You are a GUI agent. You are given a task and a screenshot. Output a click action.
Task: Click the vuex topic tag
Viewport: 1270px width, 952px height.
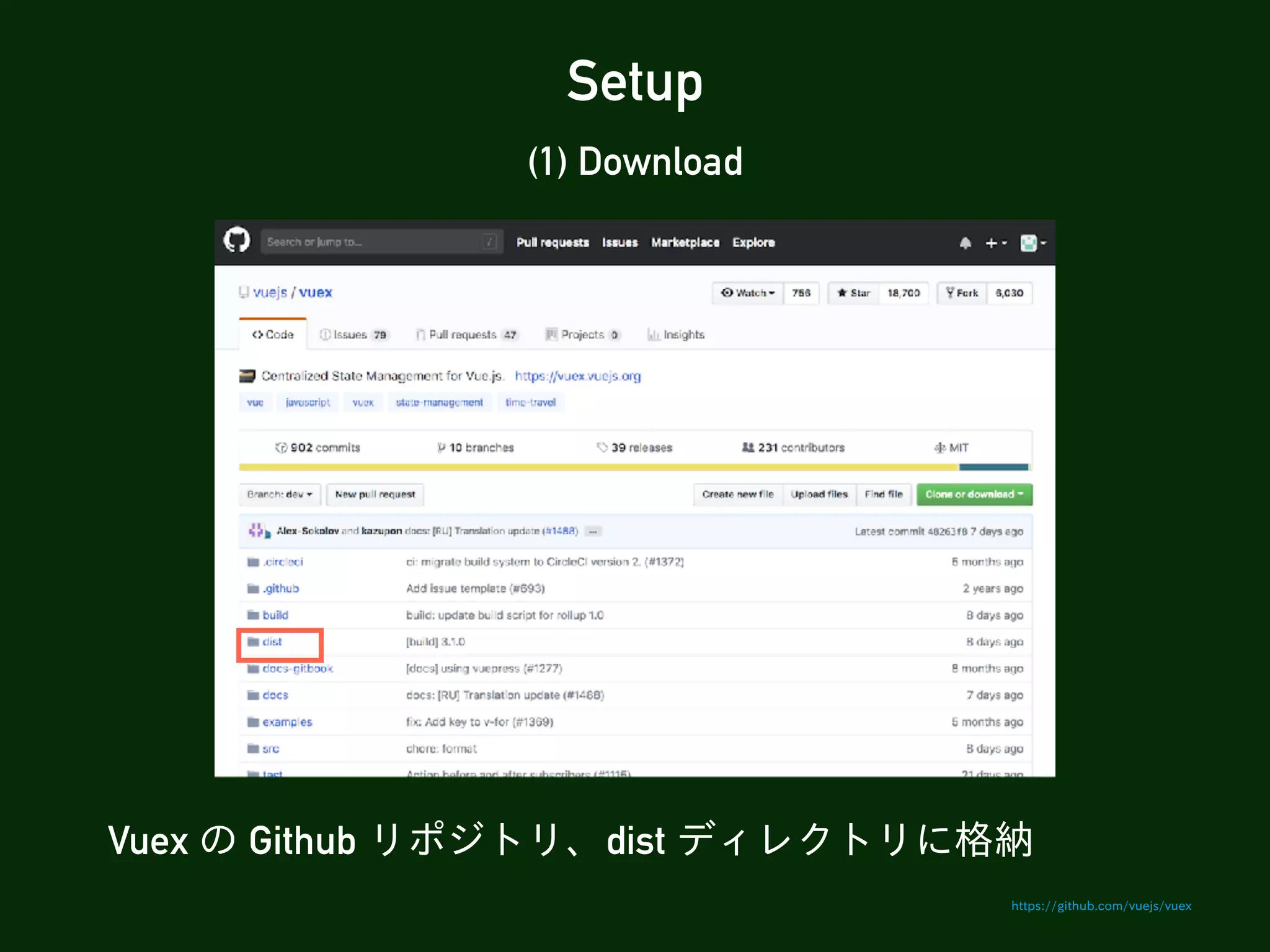click(363, 402)
